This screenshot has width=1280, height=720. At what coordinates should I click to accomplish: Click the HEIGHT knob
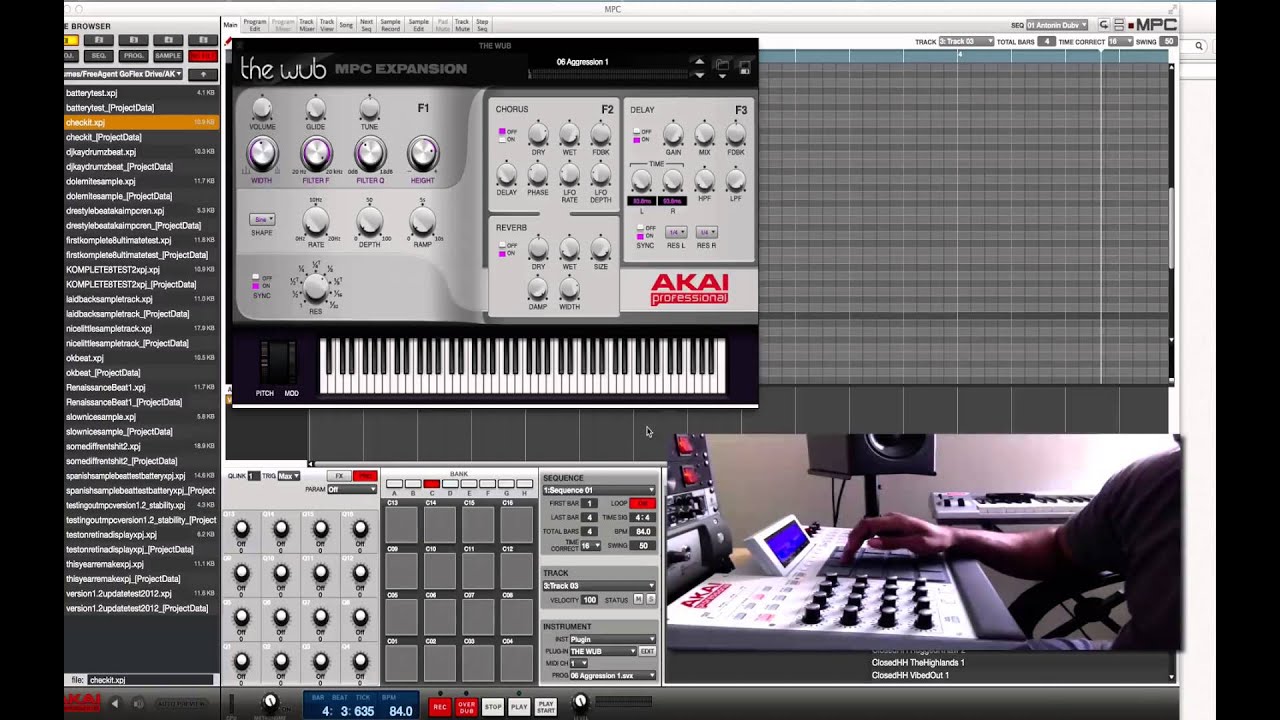pos(423,153)
